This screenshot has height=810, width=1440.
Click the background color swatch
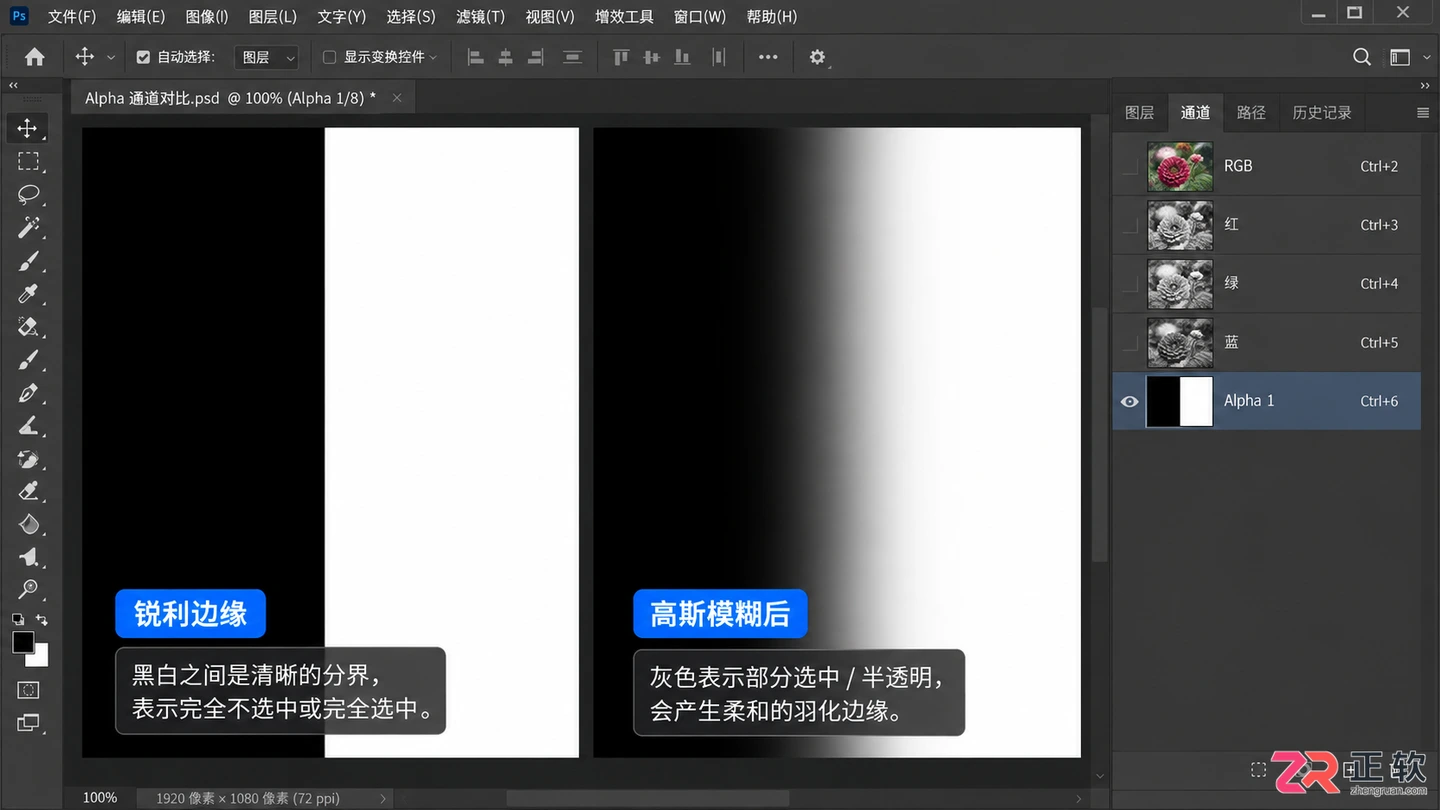pos(39,658)
